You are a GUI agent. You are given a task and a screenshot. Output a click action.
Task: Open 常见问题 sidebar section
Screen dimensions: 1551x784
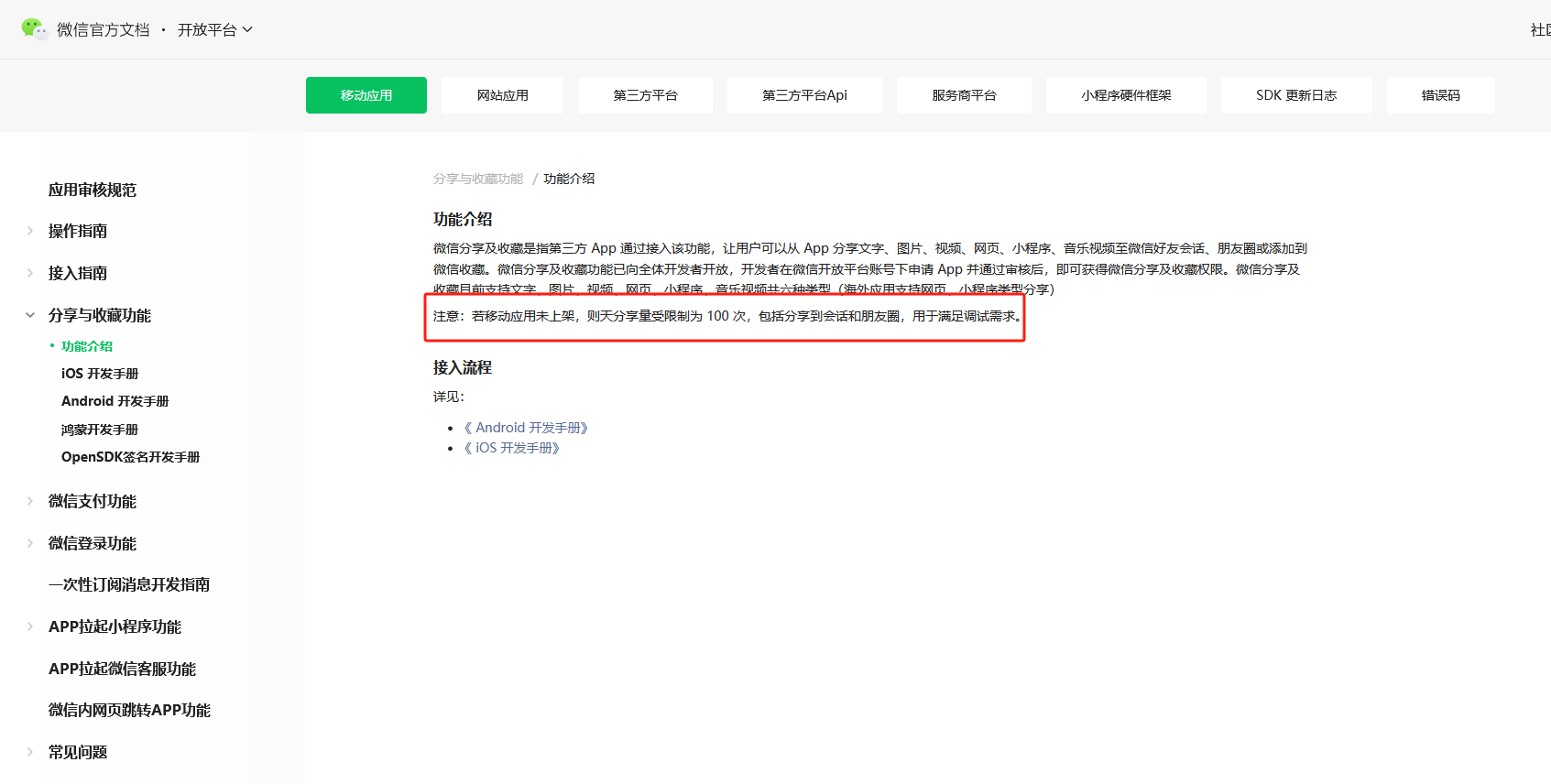[x=78, y=752]
